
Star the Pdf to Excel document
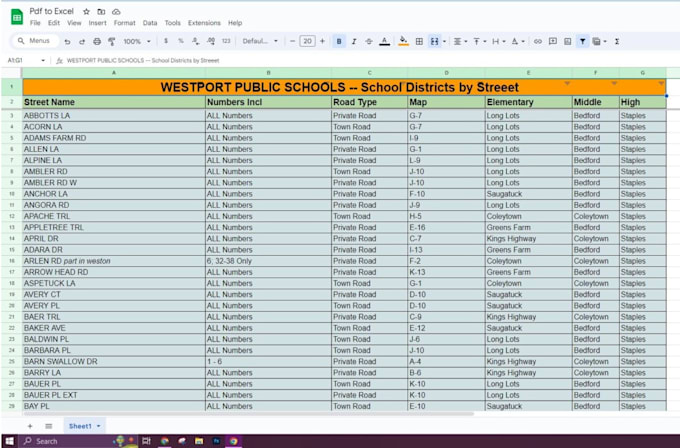point(86,12)
